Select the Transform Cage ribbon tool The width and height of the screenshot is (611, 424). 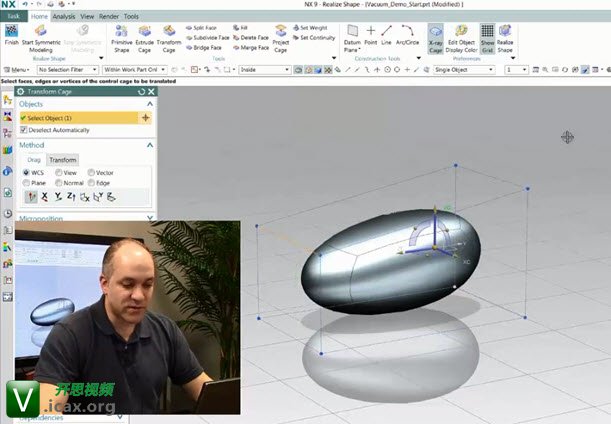[x=169, y=39]
